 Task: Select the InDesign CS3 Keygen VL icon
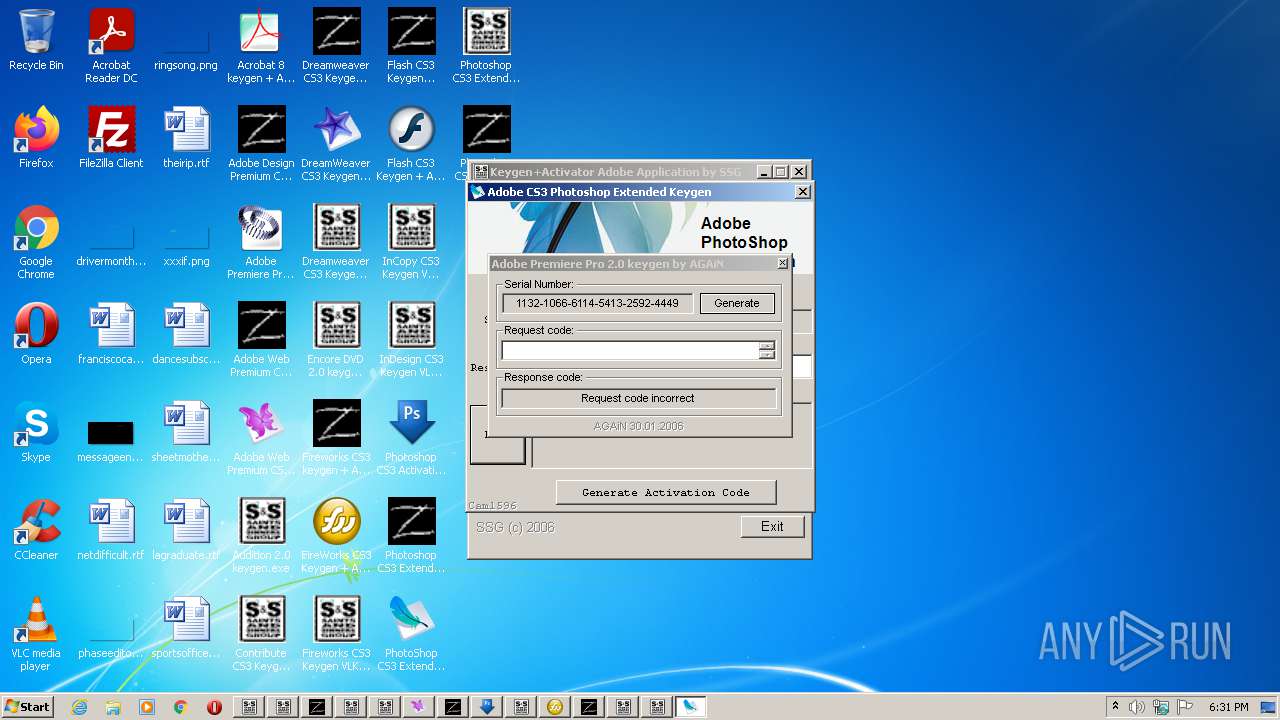(x=411, y=340)
